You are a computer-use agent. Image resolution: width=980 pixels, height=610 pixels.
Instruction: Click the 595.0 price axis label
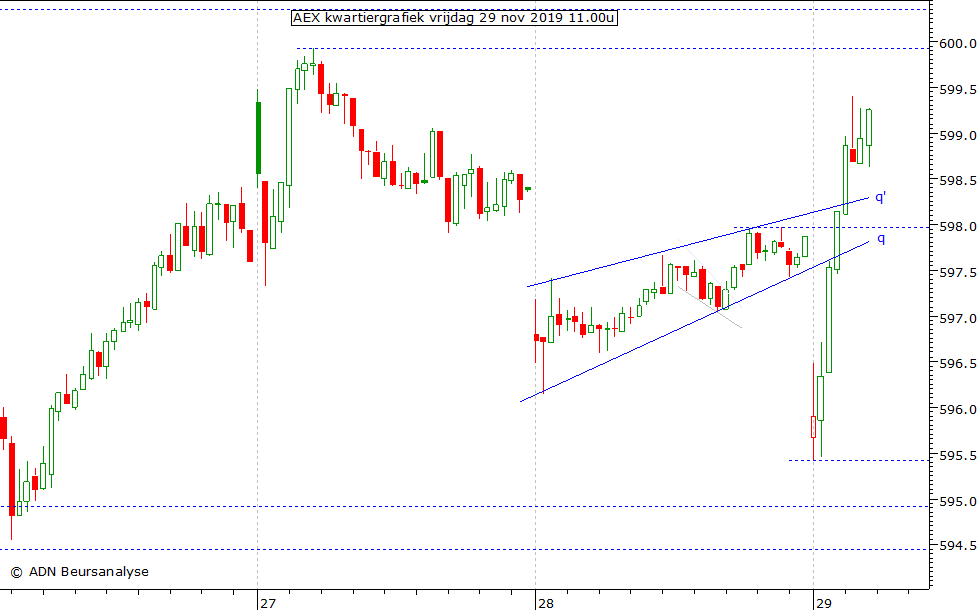click(957, 502)
